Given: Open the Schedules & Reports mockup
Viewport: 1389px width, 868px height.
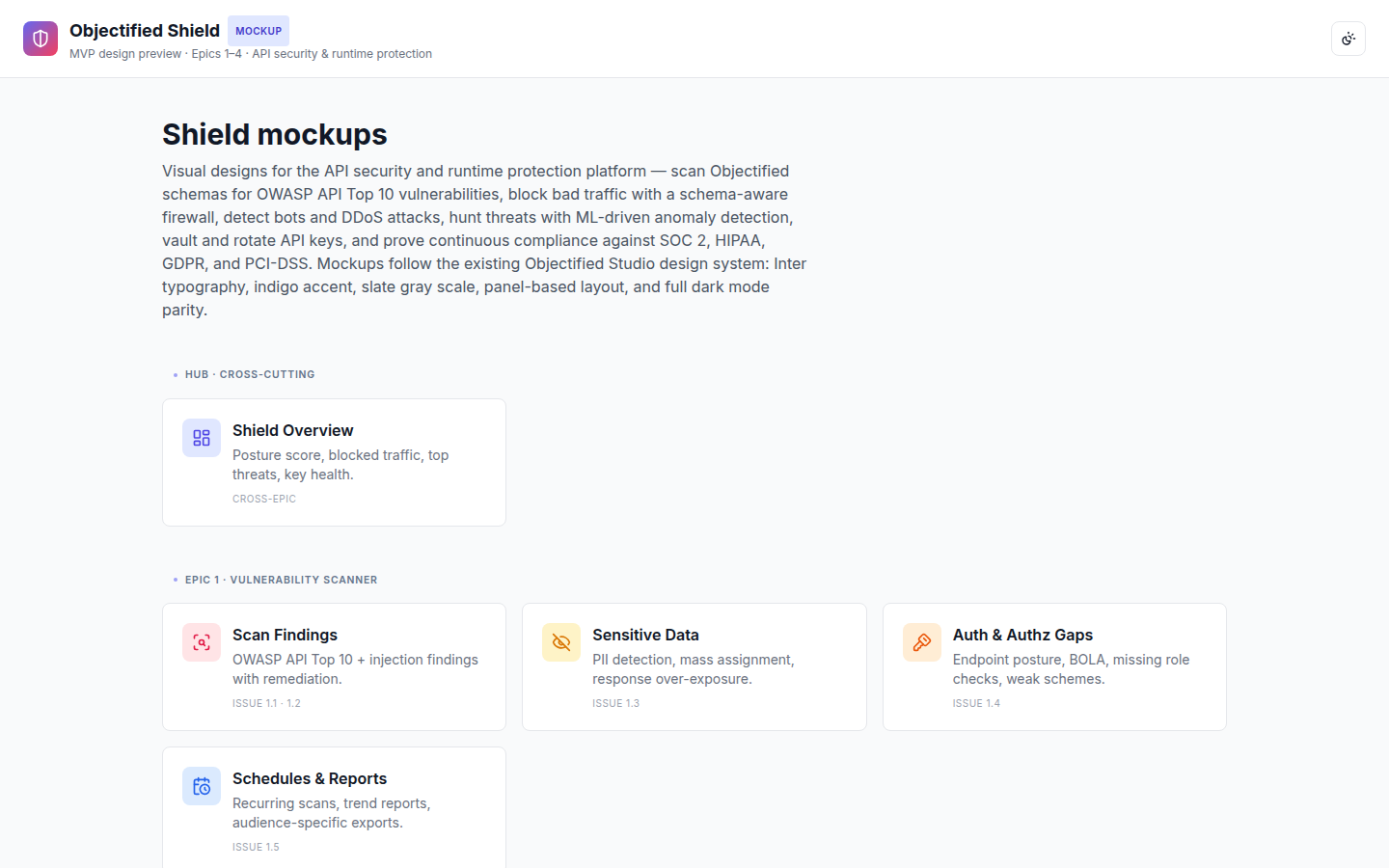Looking at the screenshot, I should 334,808.
